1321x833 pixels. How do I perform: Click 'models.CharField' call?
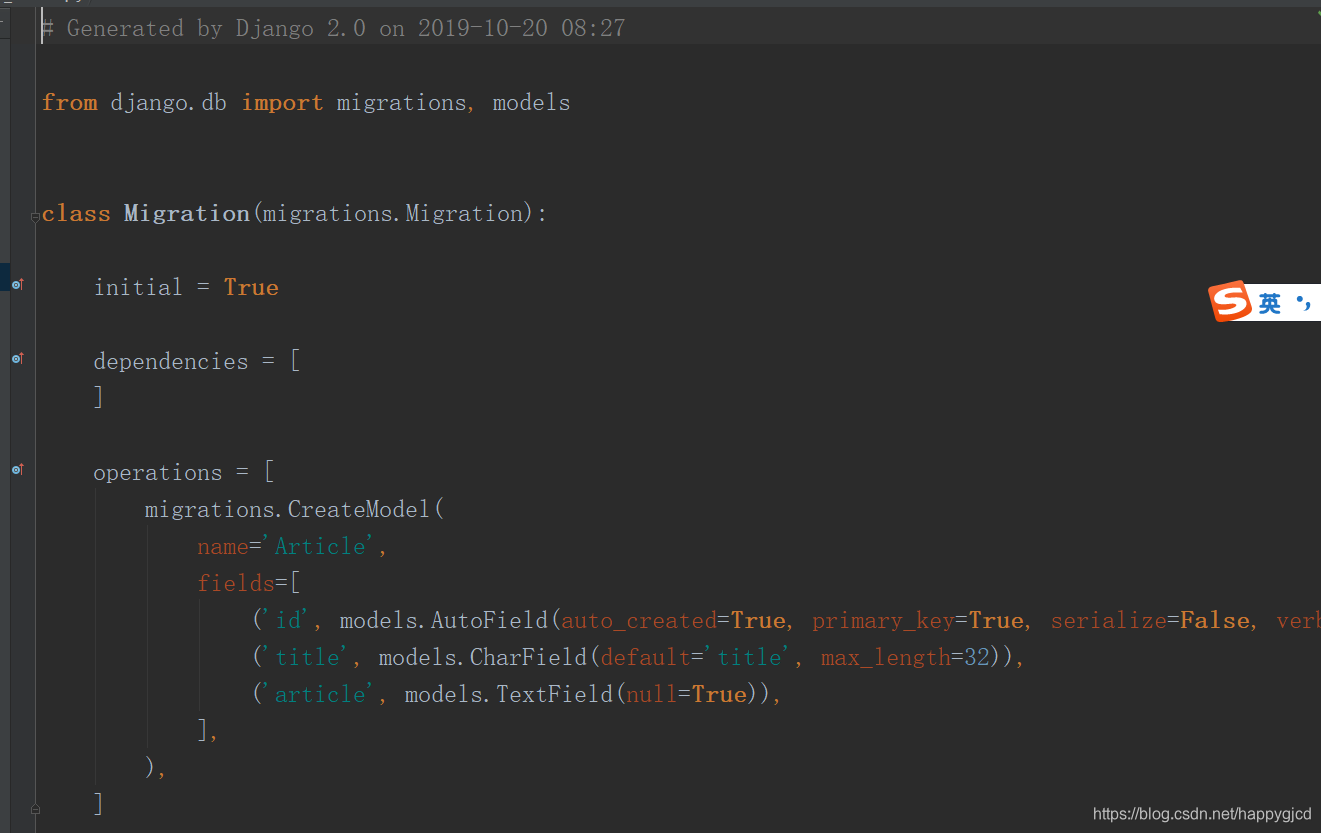click(483, 658)
